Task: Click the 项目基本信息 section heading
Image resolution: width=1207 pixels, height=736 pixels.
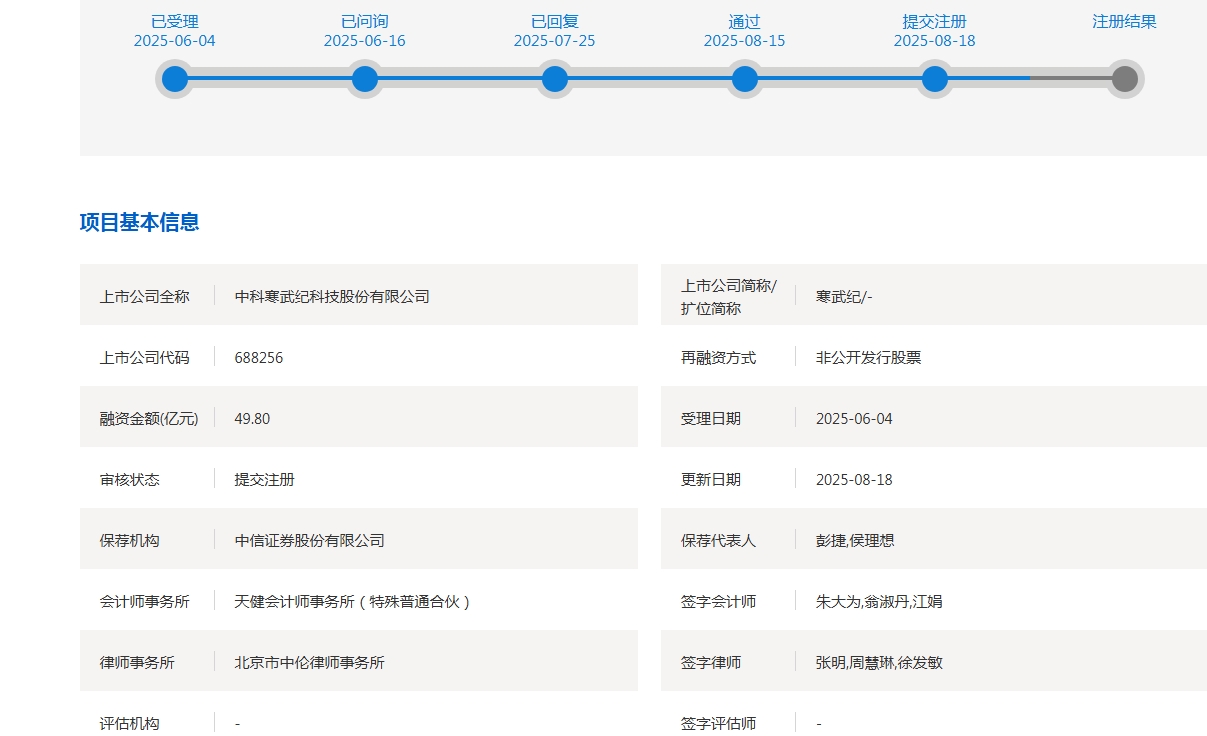Action: [140, 222]
